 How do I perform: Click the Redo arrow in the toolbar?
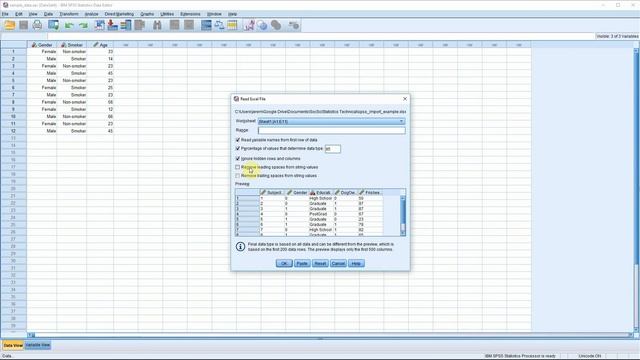click(84, 26)
